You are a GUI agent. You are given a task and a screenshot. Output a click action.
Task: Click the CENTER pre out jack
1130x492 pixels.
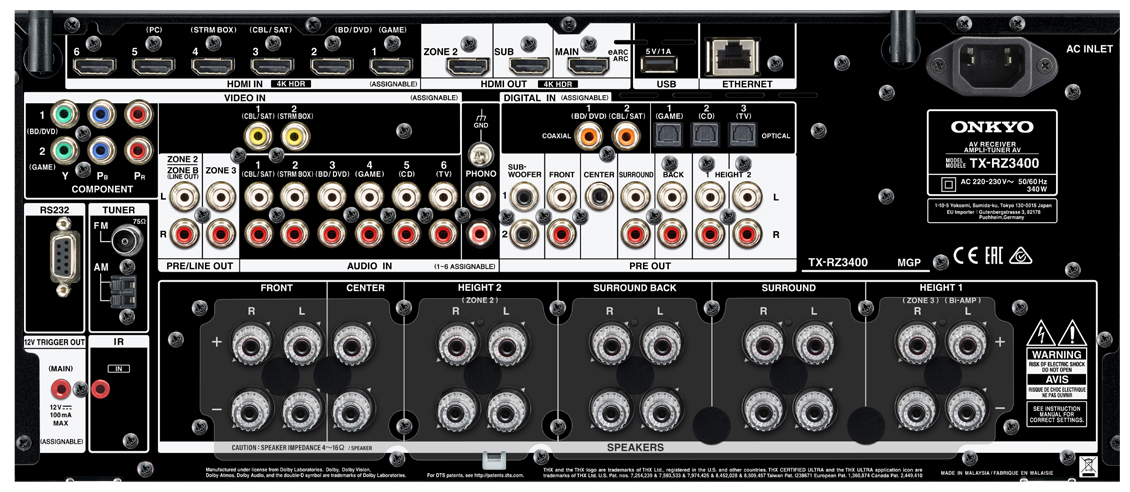[x=599, y=196]
